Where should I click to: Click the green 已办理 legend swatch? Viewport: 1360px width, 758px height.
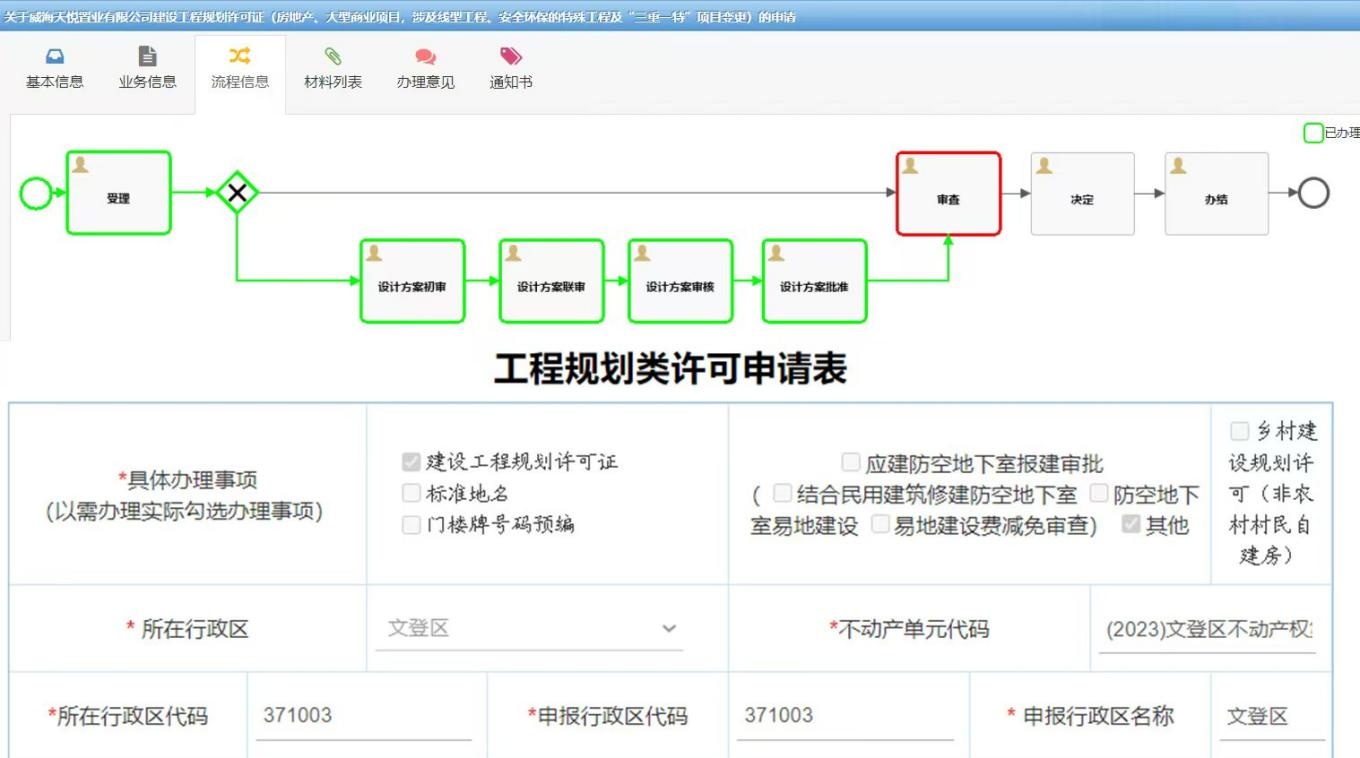tap(1313, 133)
